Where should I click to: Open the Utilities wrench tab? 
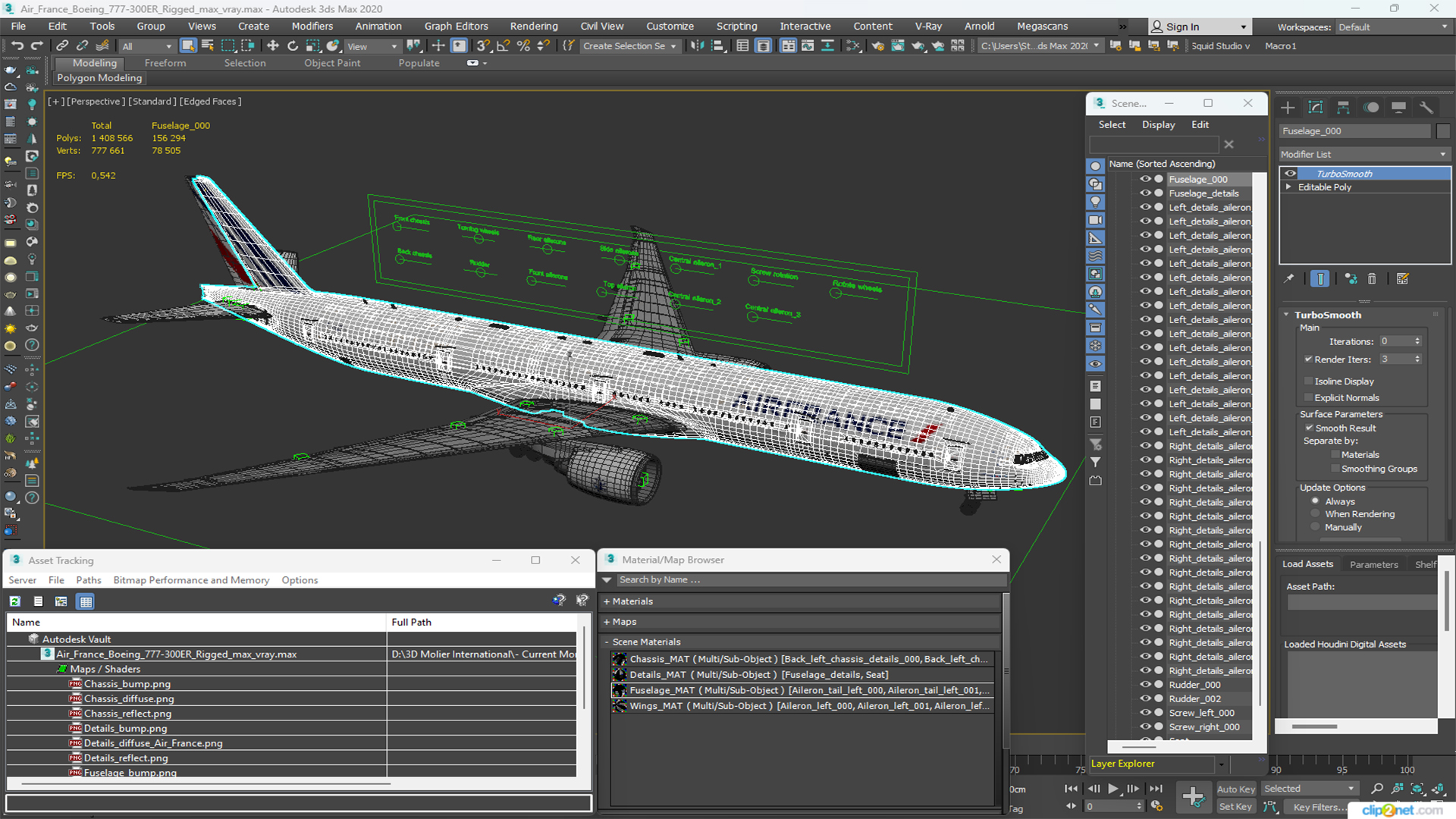tap(1426, 108)
